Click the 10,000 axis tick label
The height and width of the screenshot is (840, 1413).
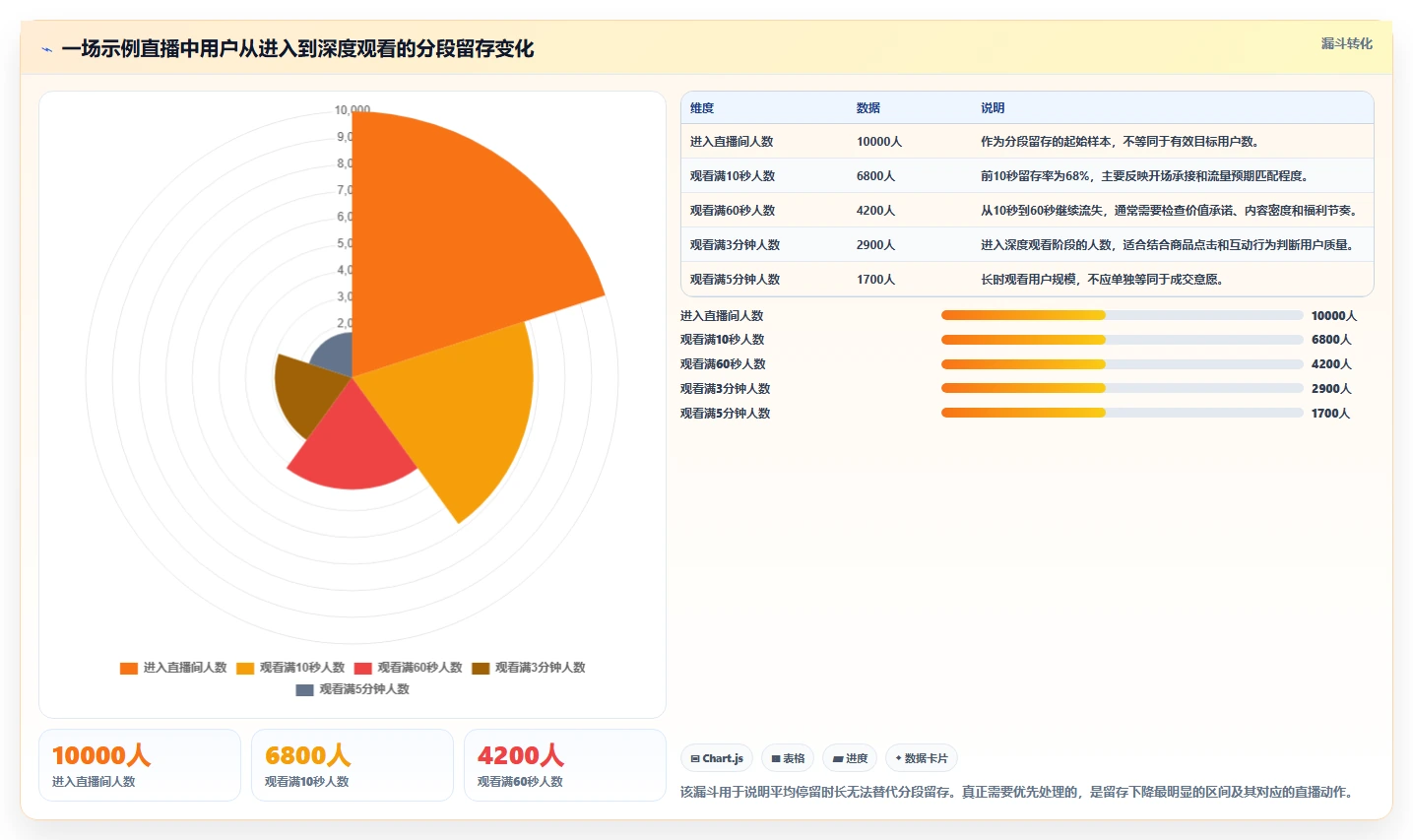tap(353, 110)
